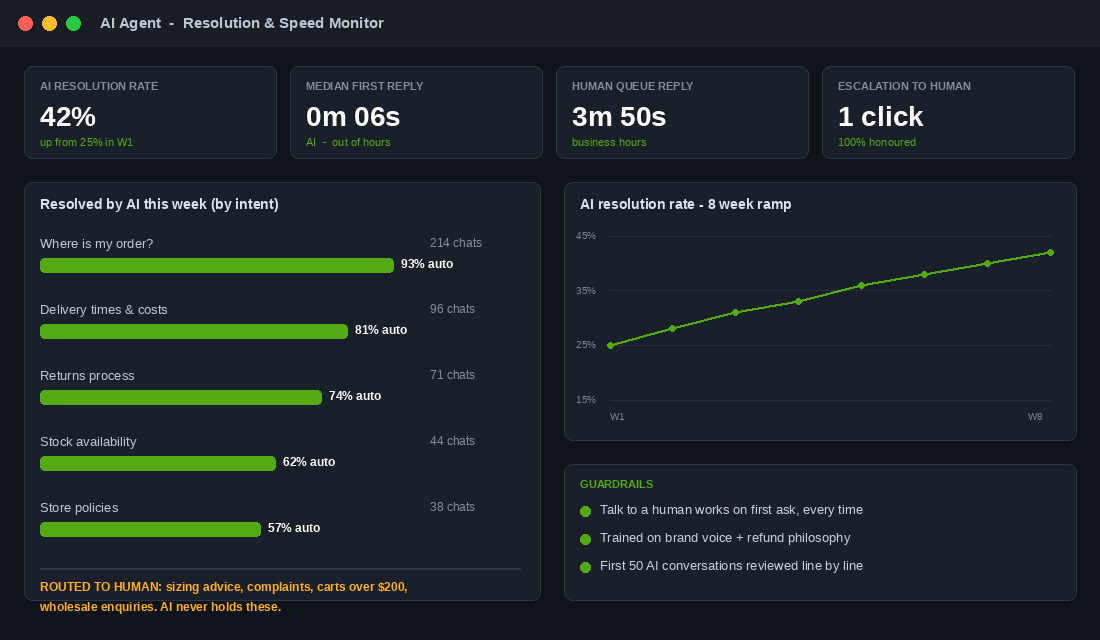Image resolution: width=1100 pixels, height=640 pixels.
Task: Click the Where is my order progress bar
Action: [x=217, y=265]
